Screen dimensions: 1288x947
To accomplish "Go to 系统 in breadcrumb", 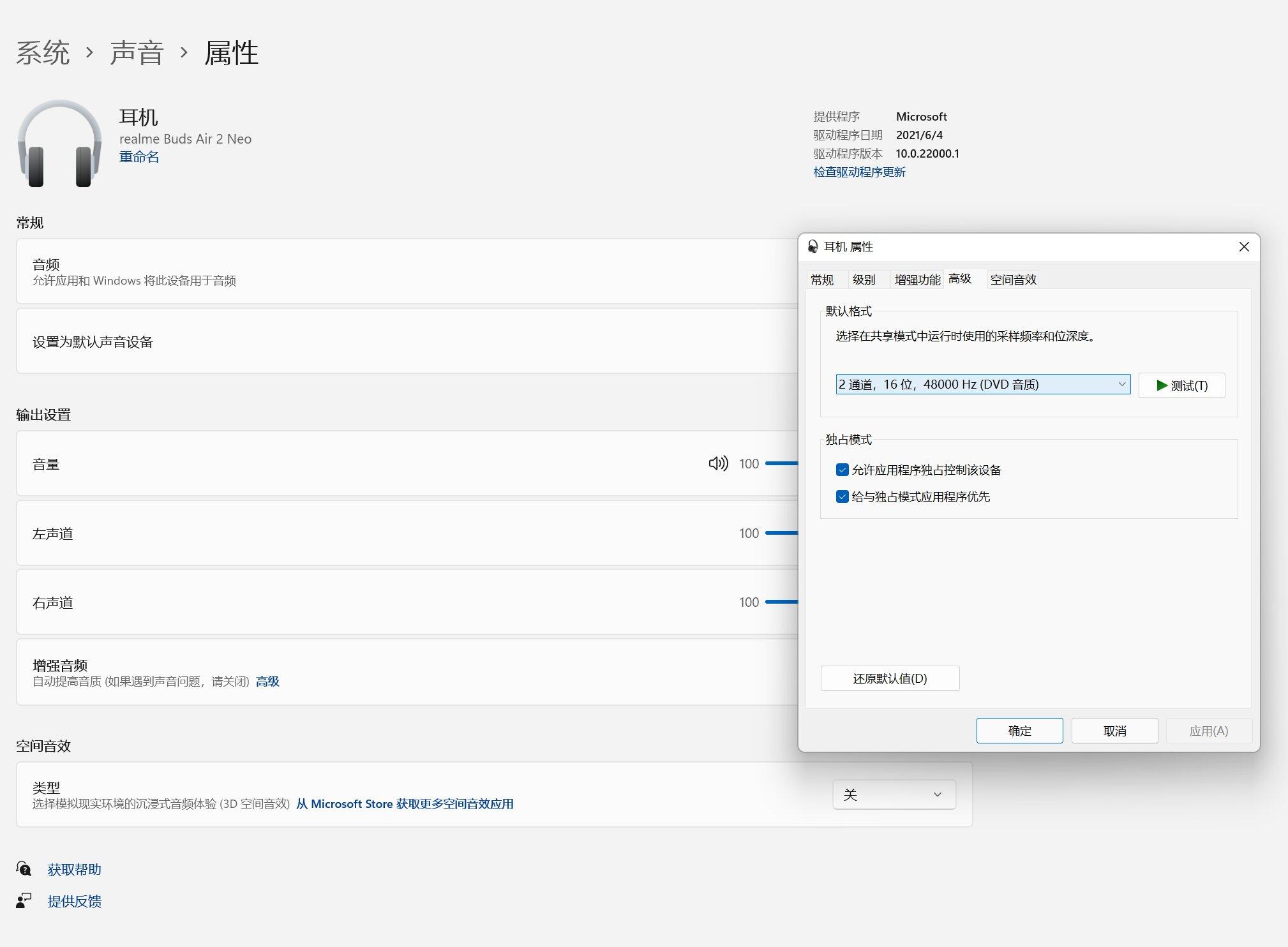I will click(x=43, y=52).
